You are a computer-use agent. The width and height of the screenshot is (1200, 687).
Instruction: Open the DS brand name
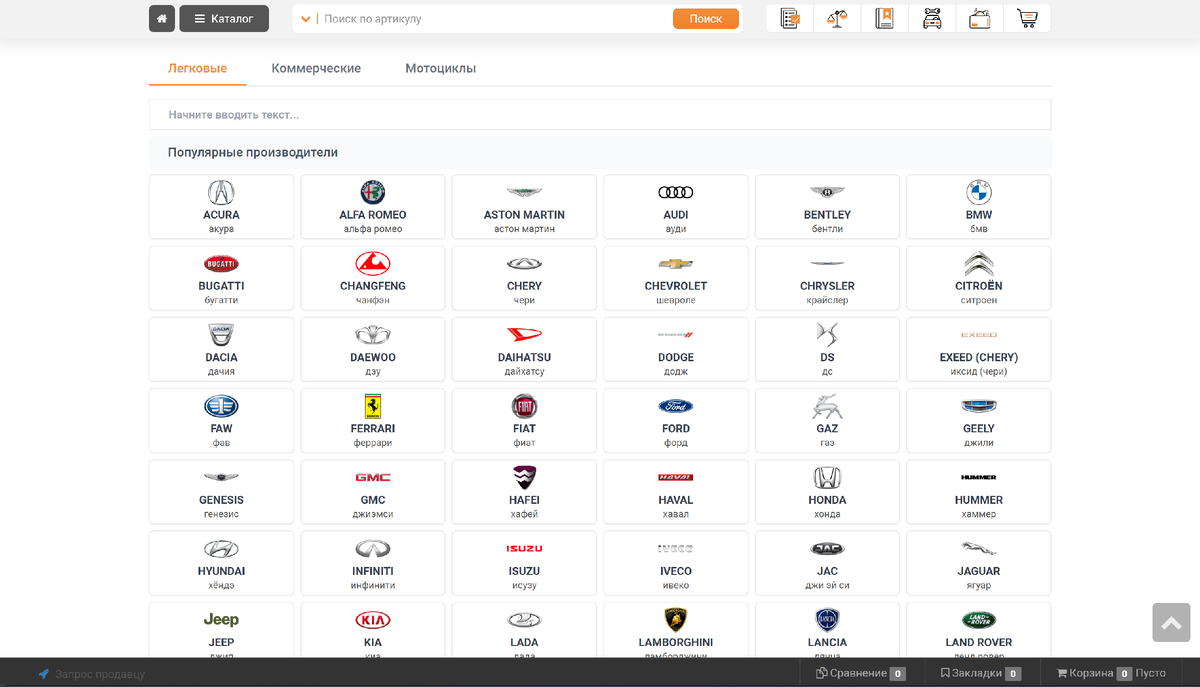(x=827, y=357)
